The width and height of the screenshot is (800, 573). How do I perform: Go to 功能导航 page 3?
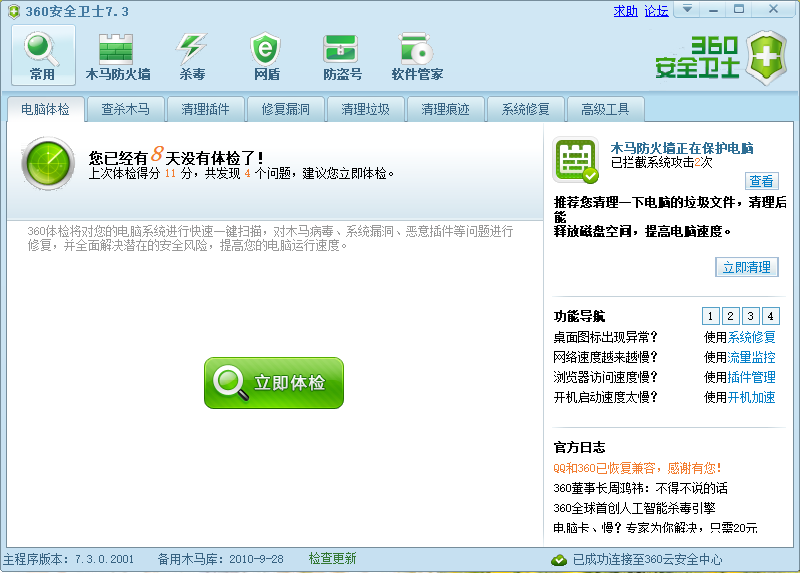point(751,316)
